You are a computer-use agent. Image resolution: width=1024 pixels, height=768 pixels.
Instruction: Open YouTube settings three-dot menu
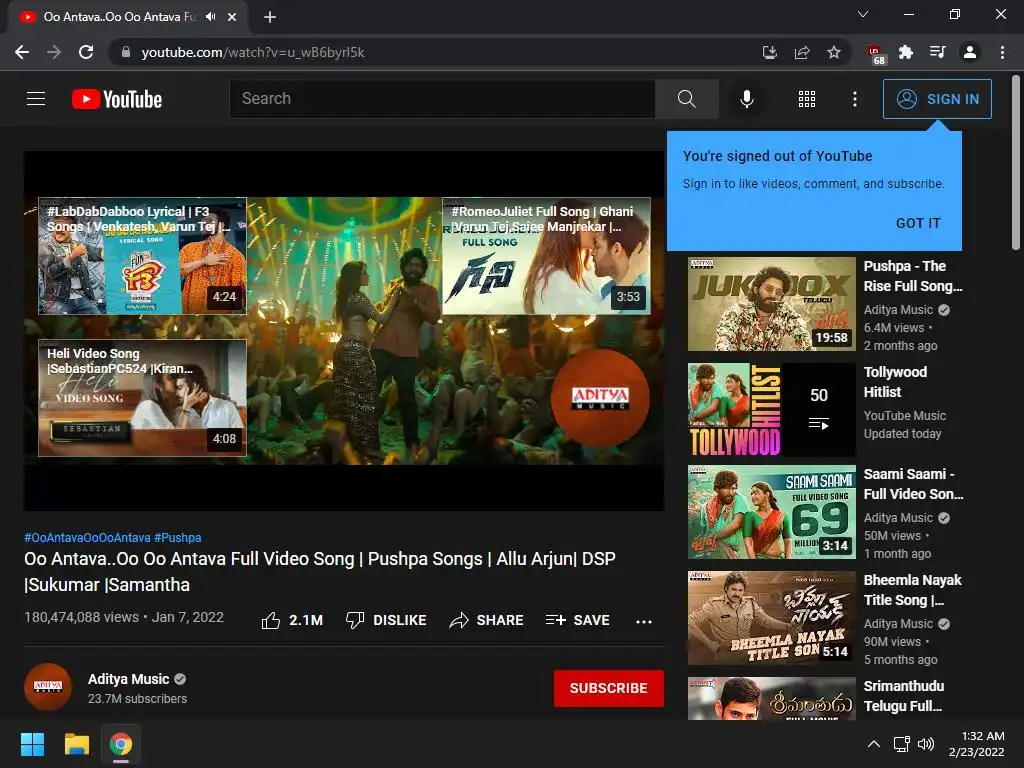855,99
